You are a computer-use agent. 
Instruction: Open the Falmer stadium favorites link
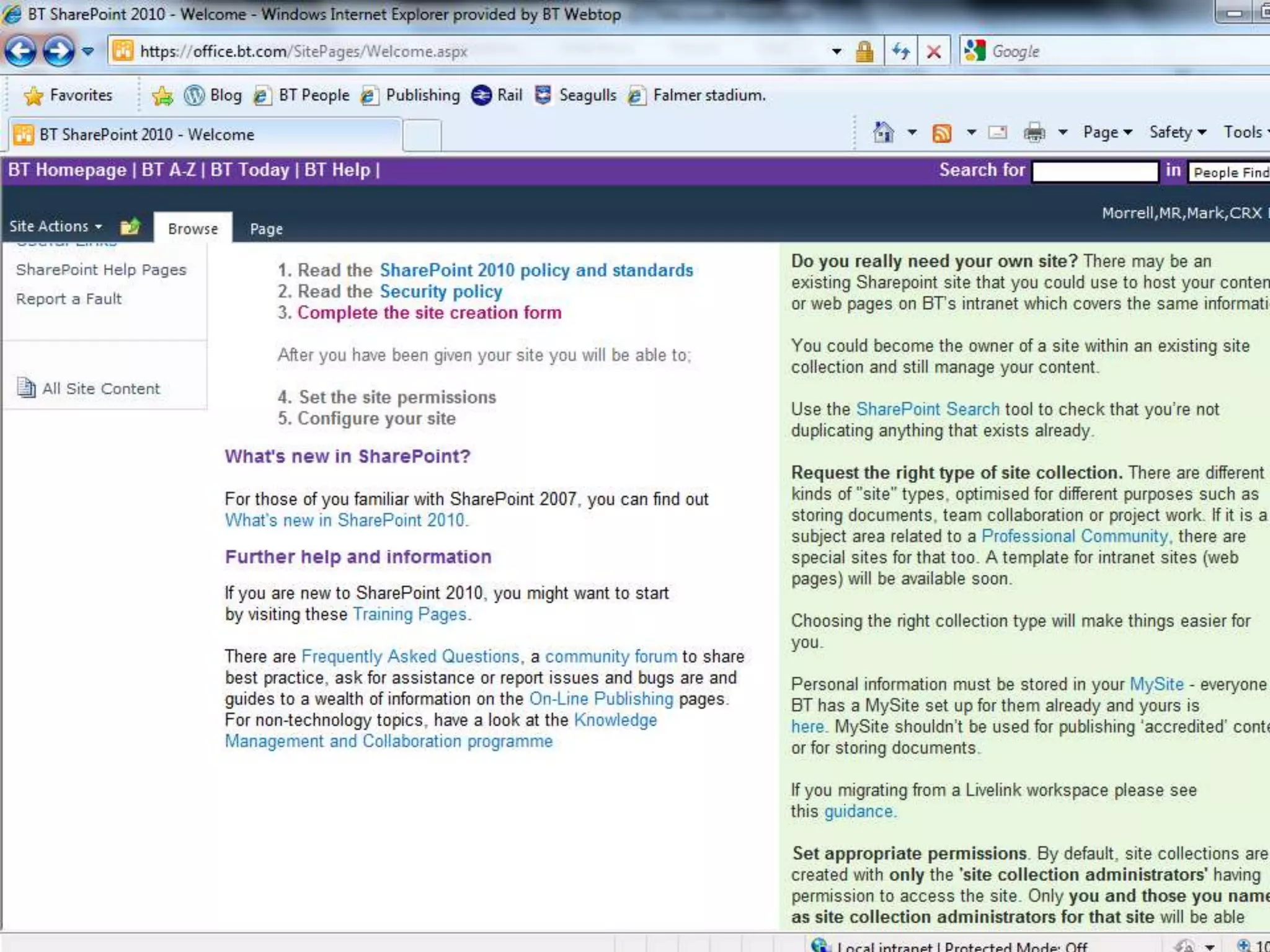coord(697,95)
